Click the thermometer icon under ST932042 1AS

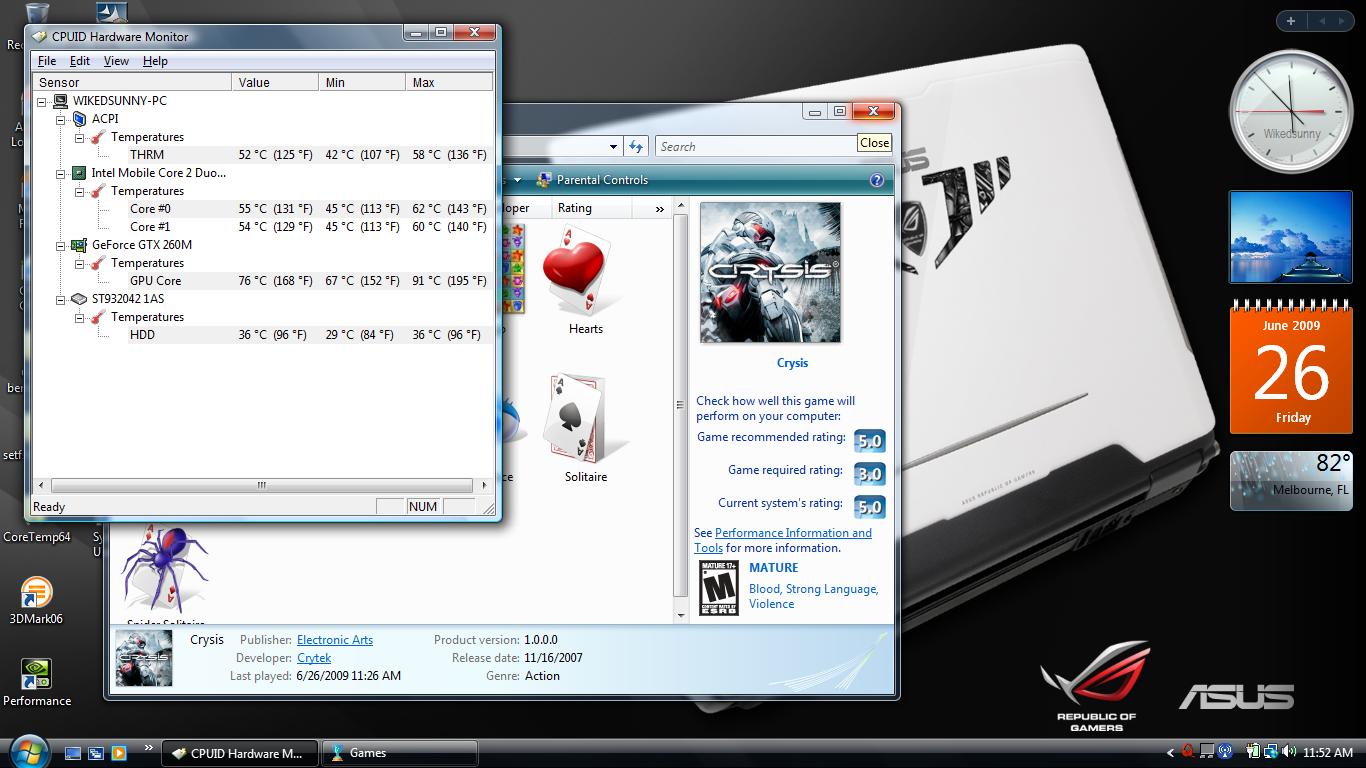(x=98, y=317)
